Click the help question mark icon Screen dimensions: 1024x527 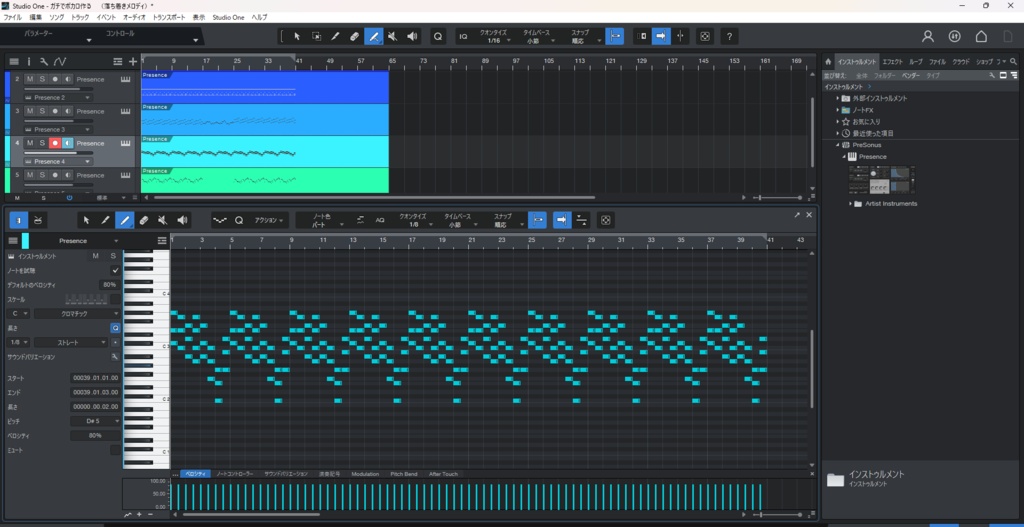729,37
